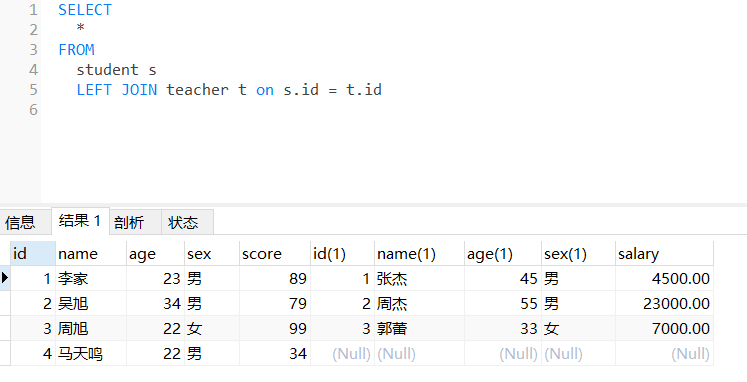This screenshot has height=382, width=747.
Task: Select the (Null) name(1) cell
Action: [419, 353]
